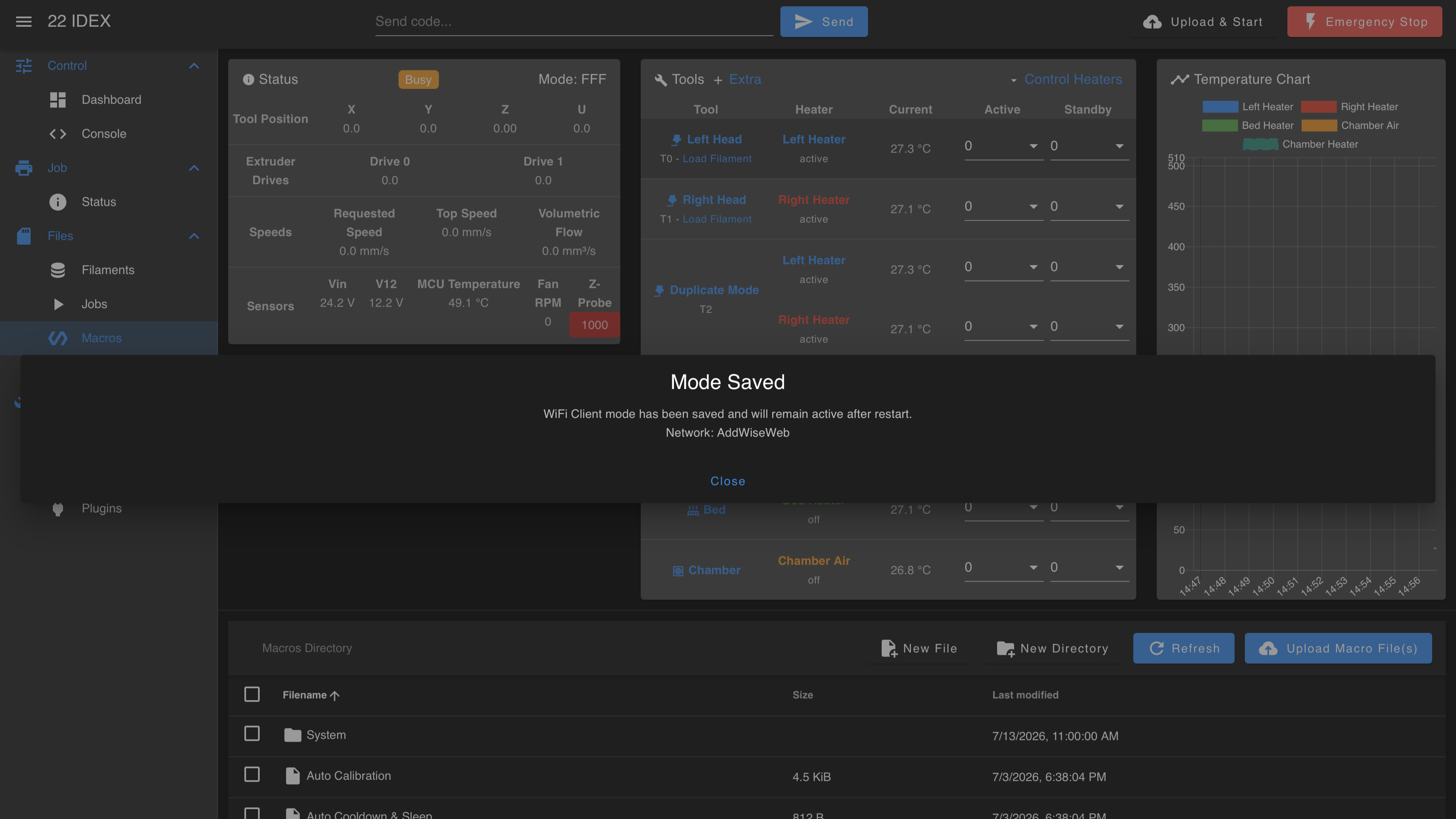
Task: Toggle the select-all files checkbox
Action: [252, 694]
